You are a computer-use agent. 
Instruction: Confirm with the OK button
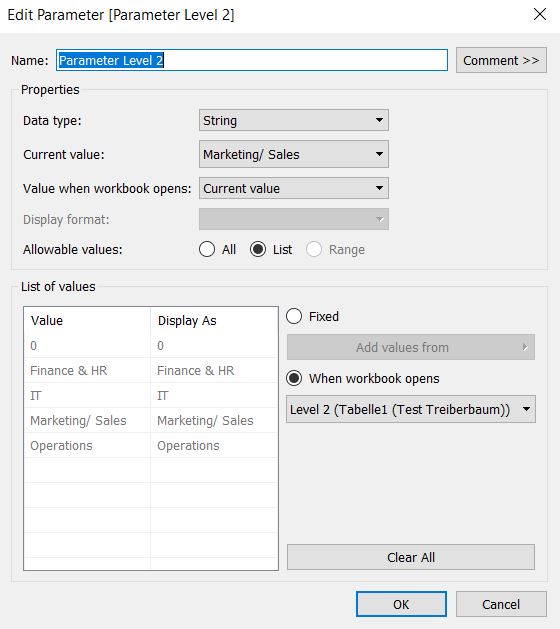click(x=401, y=604)
